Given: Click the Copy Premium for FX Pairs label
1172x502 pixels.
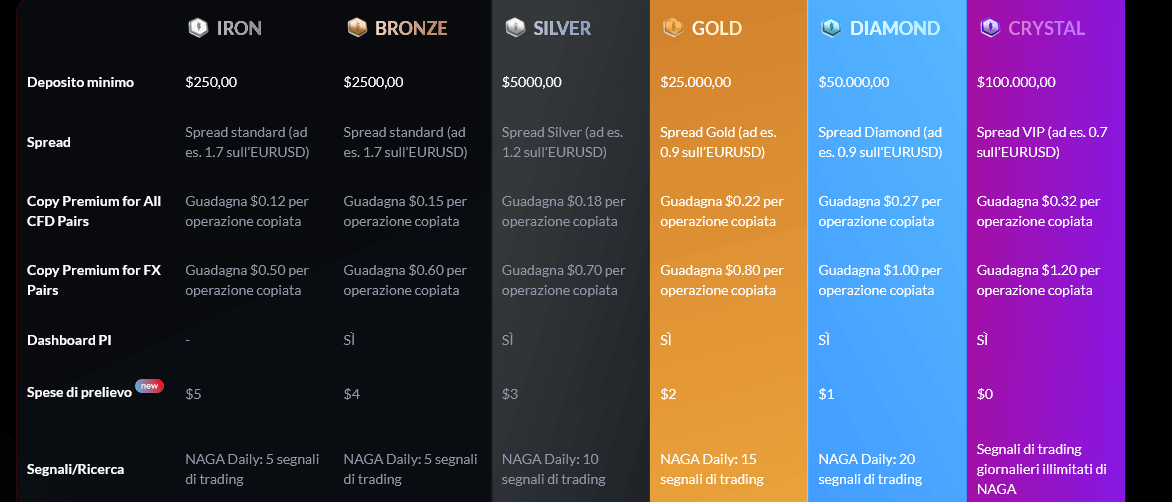Looking at the screenshot, I should click(94, 280).
